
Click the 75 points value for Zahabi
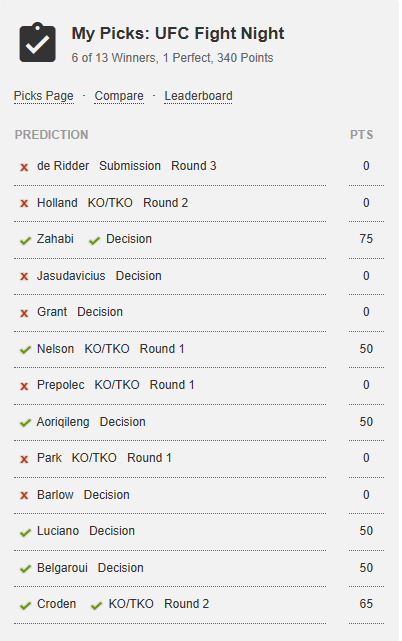[366, 238]
